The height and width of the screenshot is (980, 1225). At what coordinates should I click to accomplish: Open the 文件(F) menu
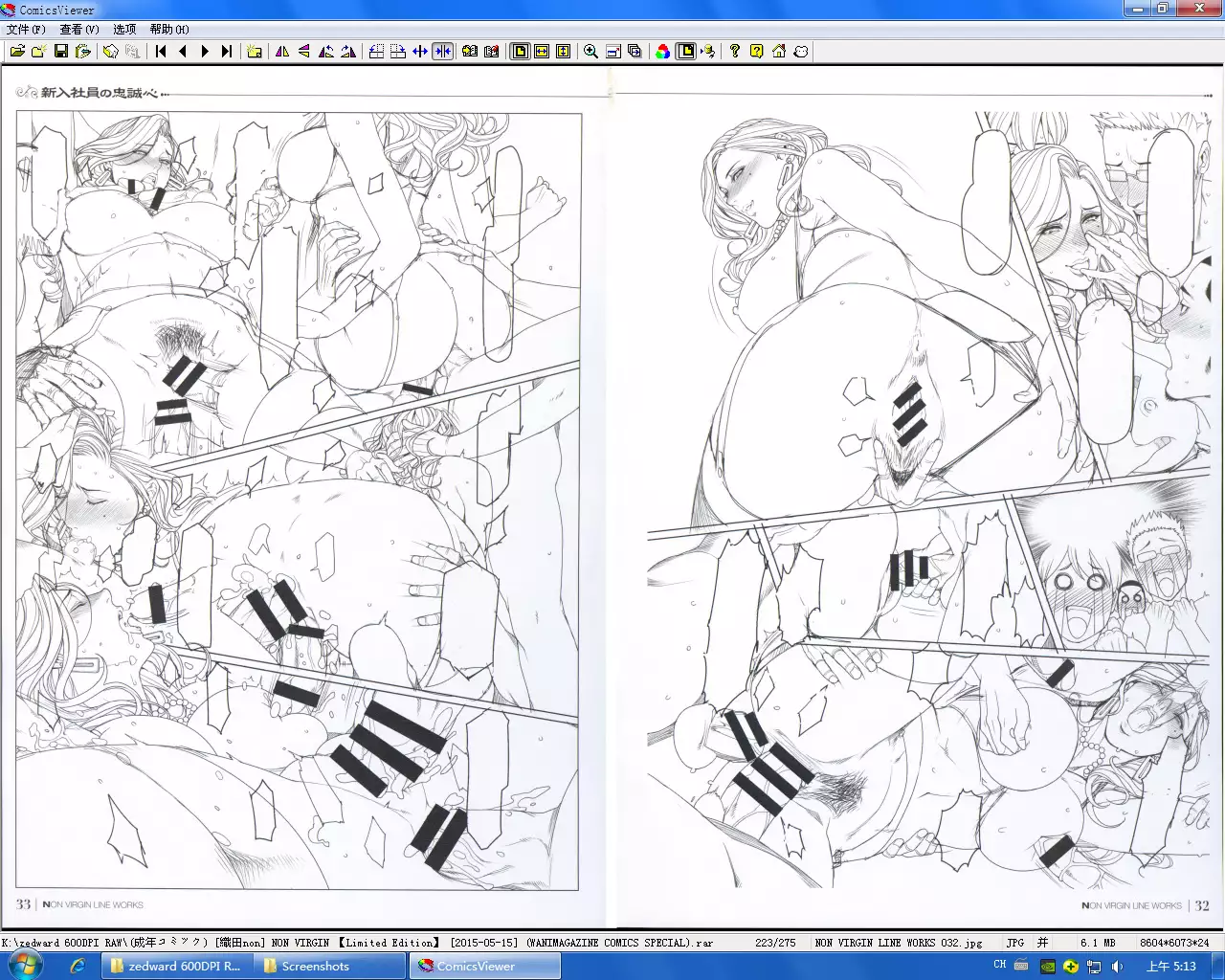tap(26, 30)
